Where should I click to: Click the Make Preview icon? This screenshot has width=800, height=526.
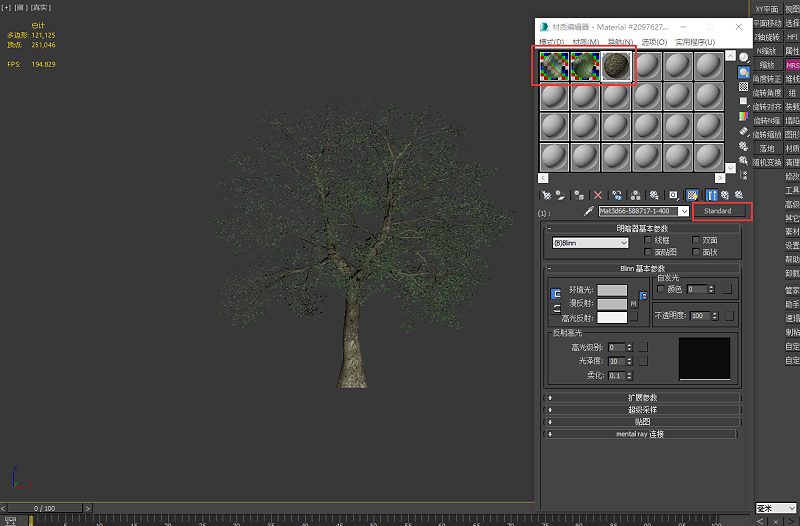pos(744,131)
